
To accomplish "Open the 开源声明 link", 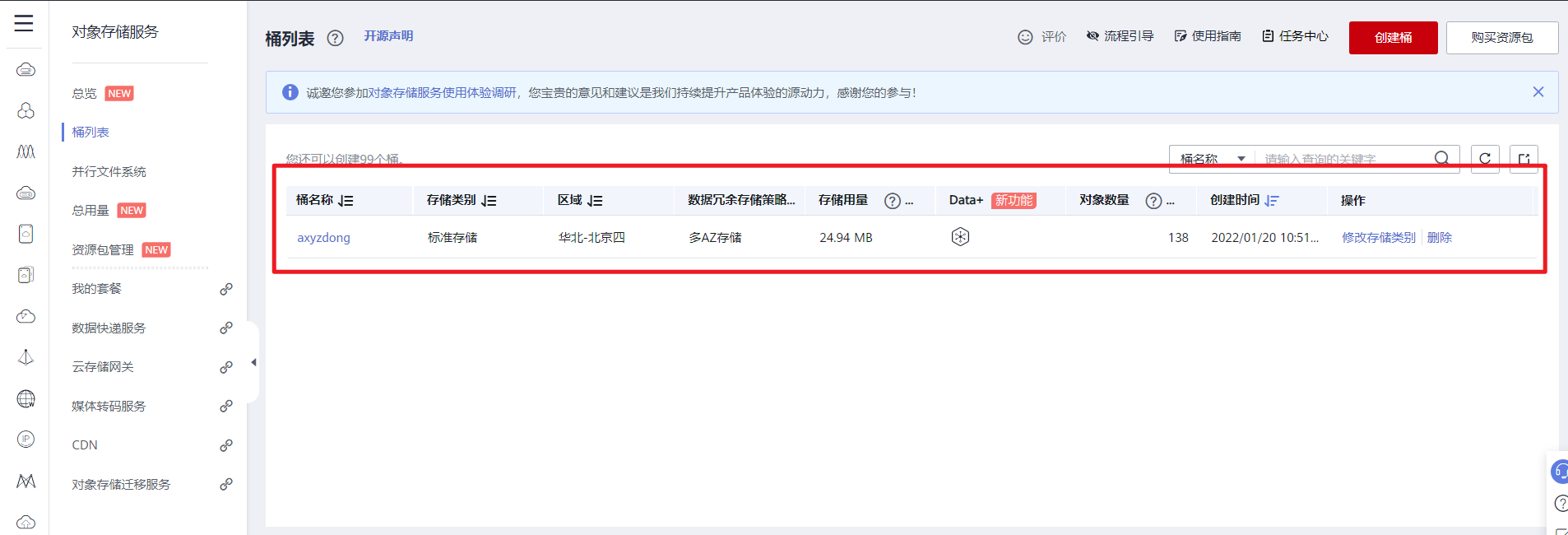I will tap(388, 36).
